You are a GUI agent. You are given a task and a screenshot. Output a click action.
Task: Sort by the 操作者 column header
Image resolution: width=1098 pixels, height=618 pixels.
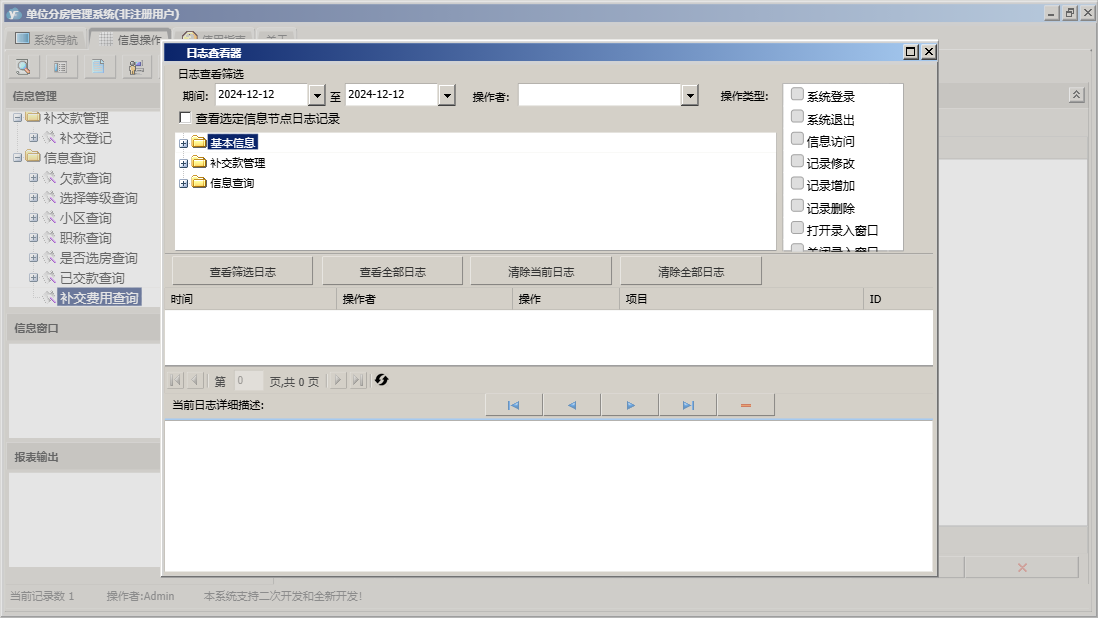[x=424, y=299]
